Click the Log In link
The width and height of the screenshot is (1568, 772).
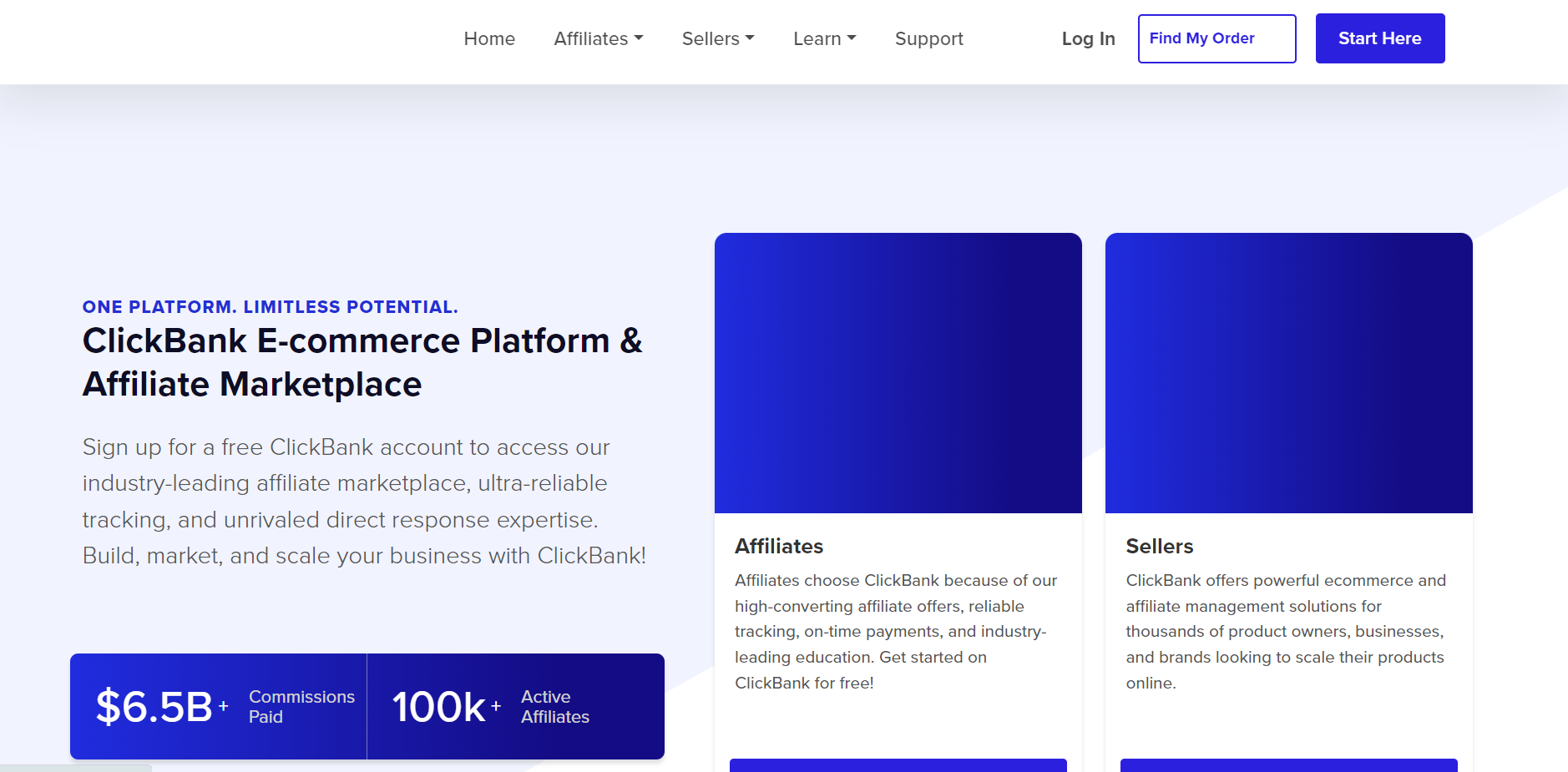[x=1089, y=38]
